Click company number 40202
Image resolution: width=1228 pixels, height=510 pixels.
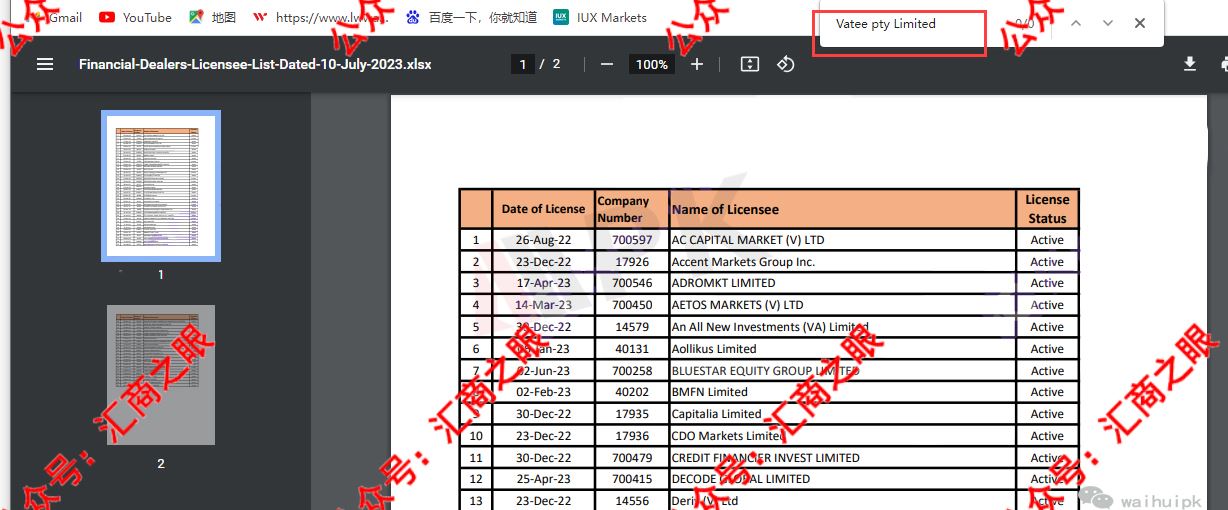(x=632, y=392)
